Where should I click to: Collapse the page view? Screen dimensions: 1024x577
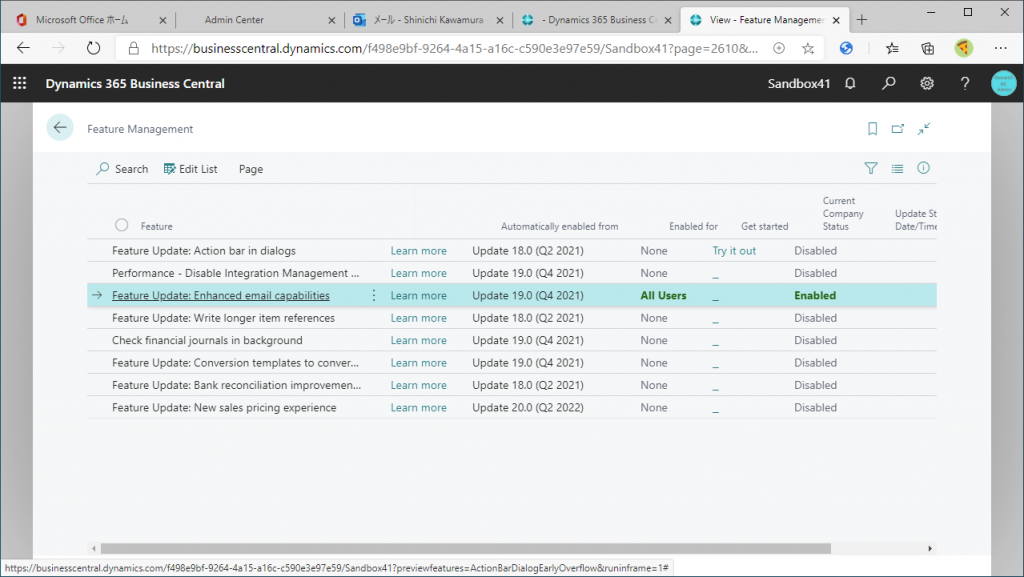point(923,129)
